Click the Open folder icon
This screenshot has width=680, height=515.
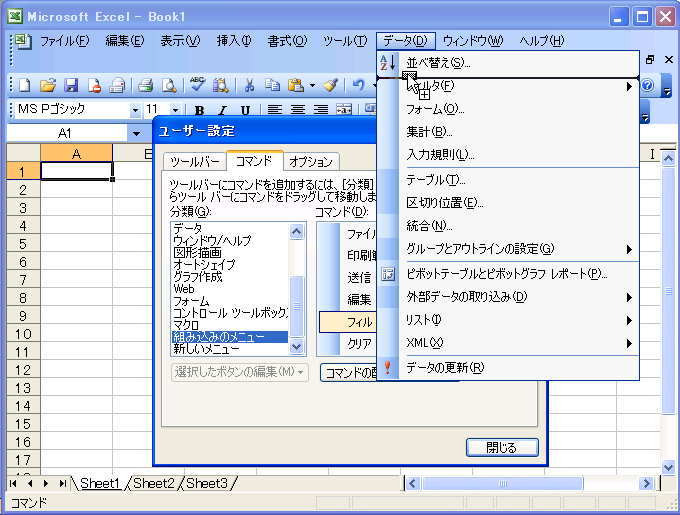click(x=48, y=85)
